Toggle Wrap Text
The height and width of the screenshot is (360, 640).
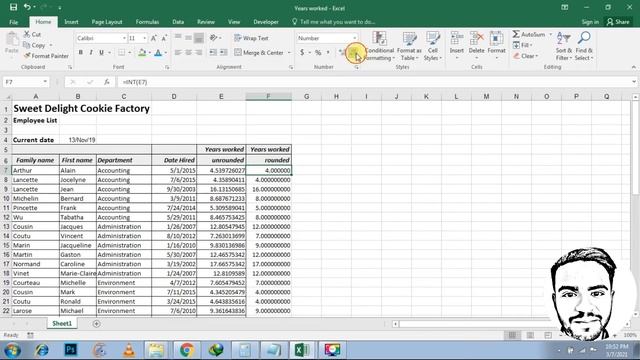(251, 38)
